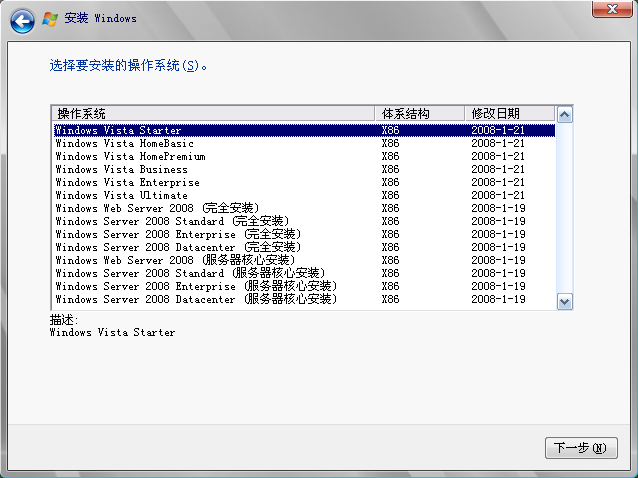Select Windows Vista Ultimate row
The width and height of the screenshot is (638, 478).
[304, 195]
